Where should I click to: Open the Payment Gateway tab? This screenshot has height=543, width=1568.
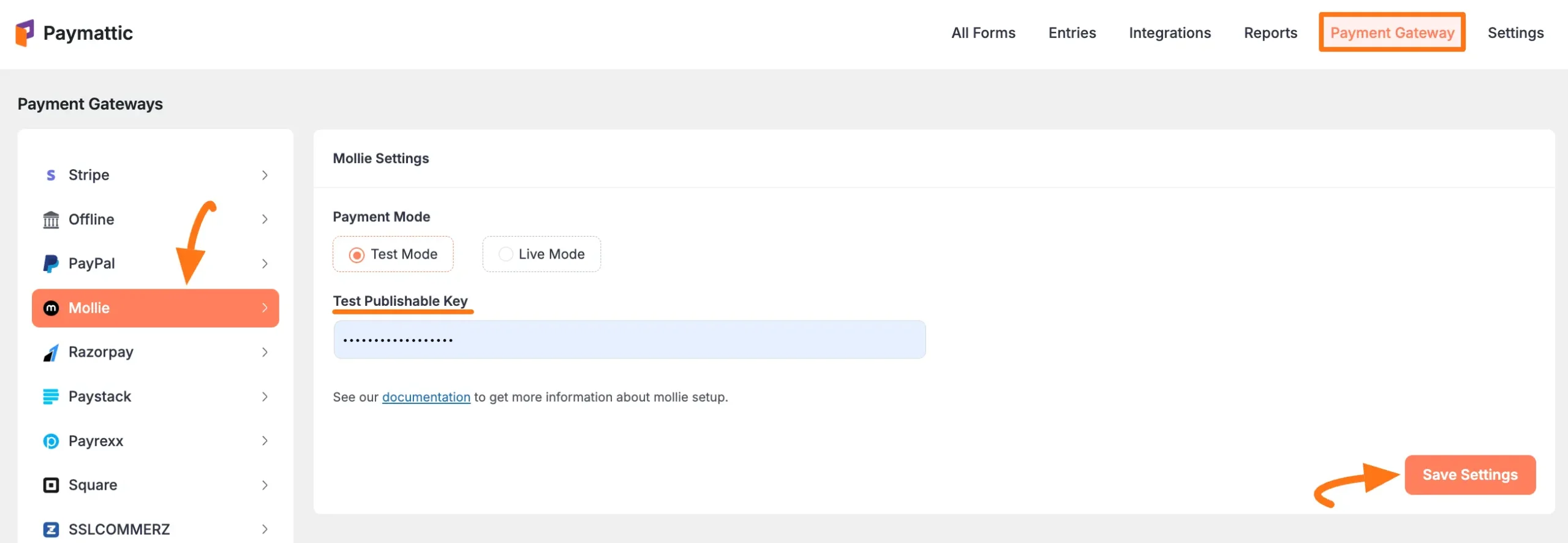(1392, 32)
